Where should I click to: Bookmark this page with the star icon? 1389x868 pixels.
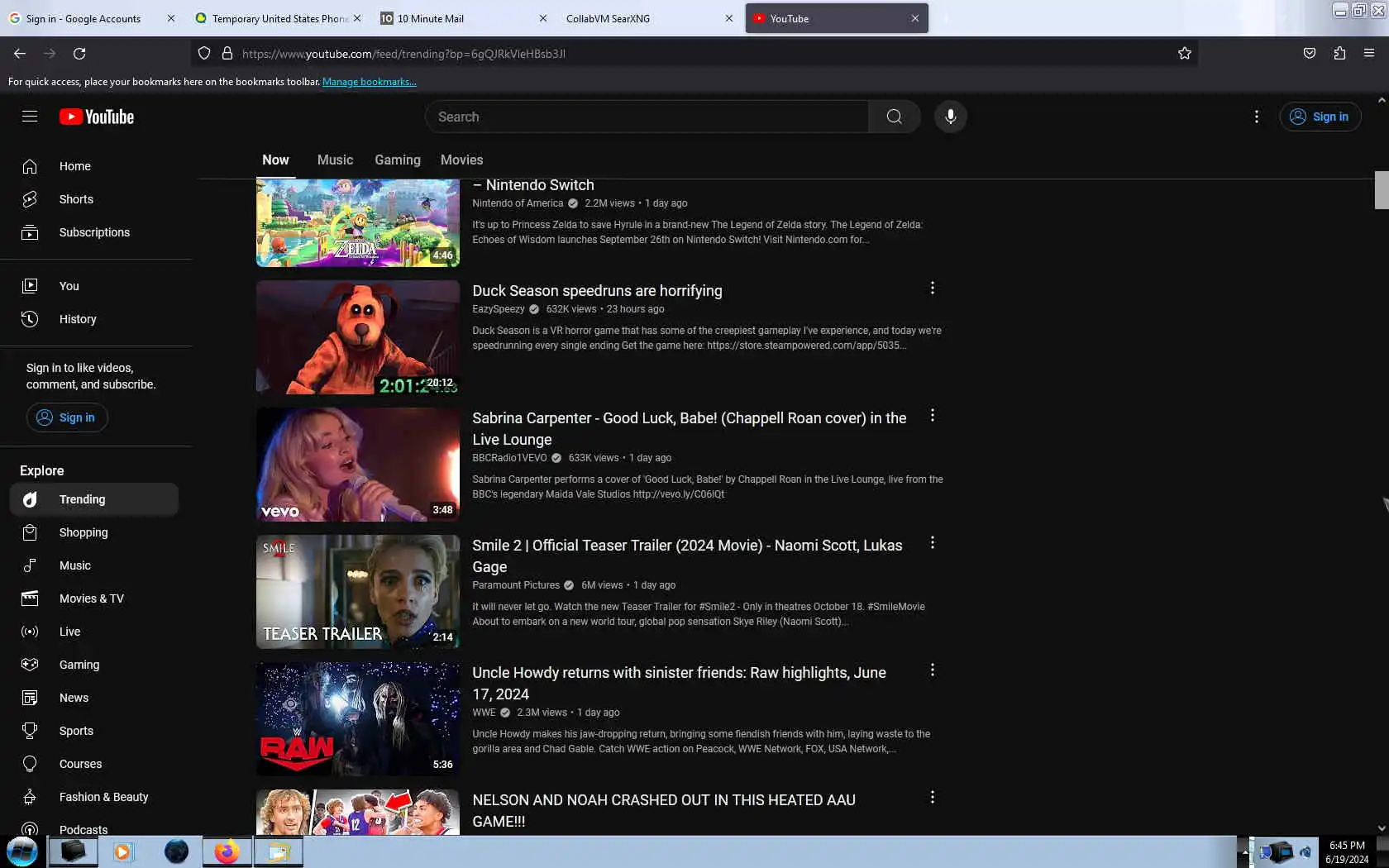[1185, 54]
